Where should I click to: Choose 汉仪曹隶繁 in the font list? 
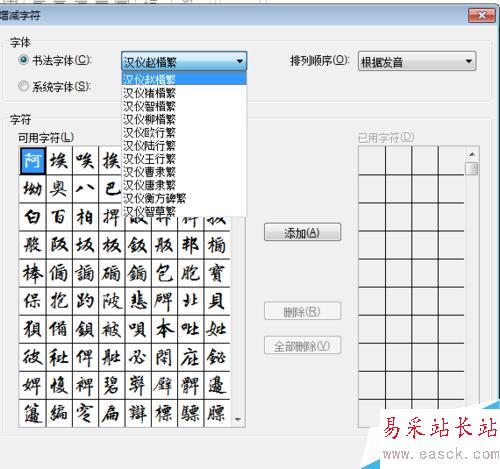[x=184, y=172]
